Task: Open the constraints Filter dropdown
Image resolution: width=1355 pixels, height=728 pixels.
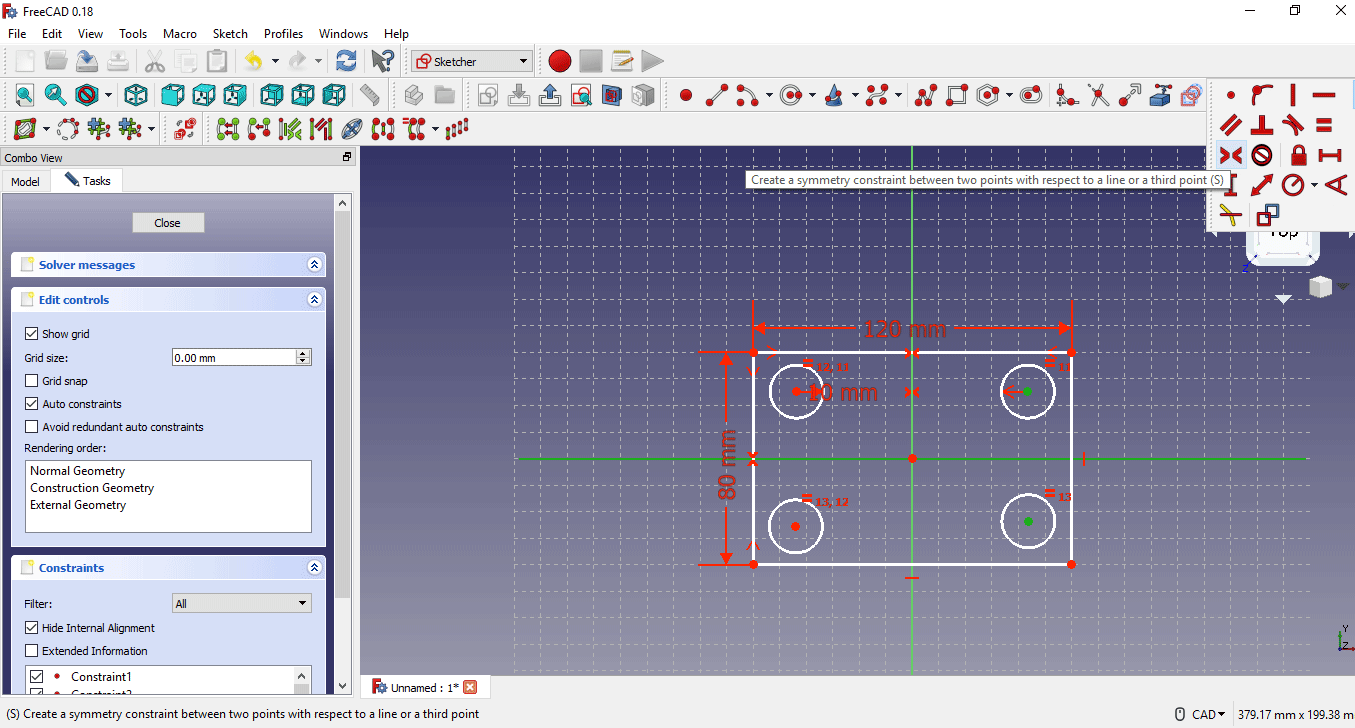Action: click(241, 604)
